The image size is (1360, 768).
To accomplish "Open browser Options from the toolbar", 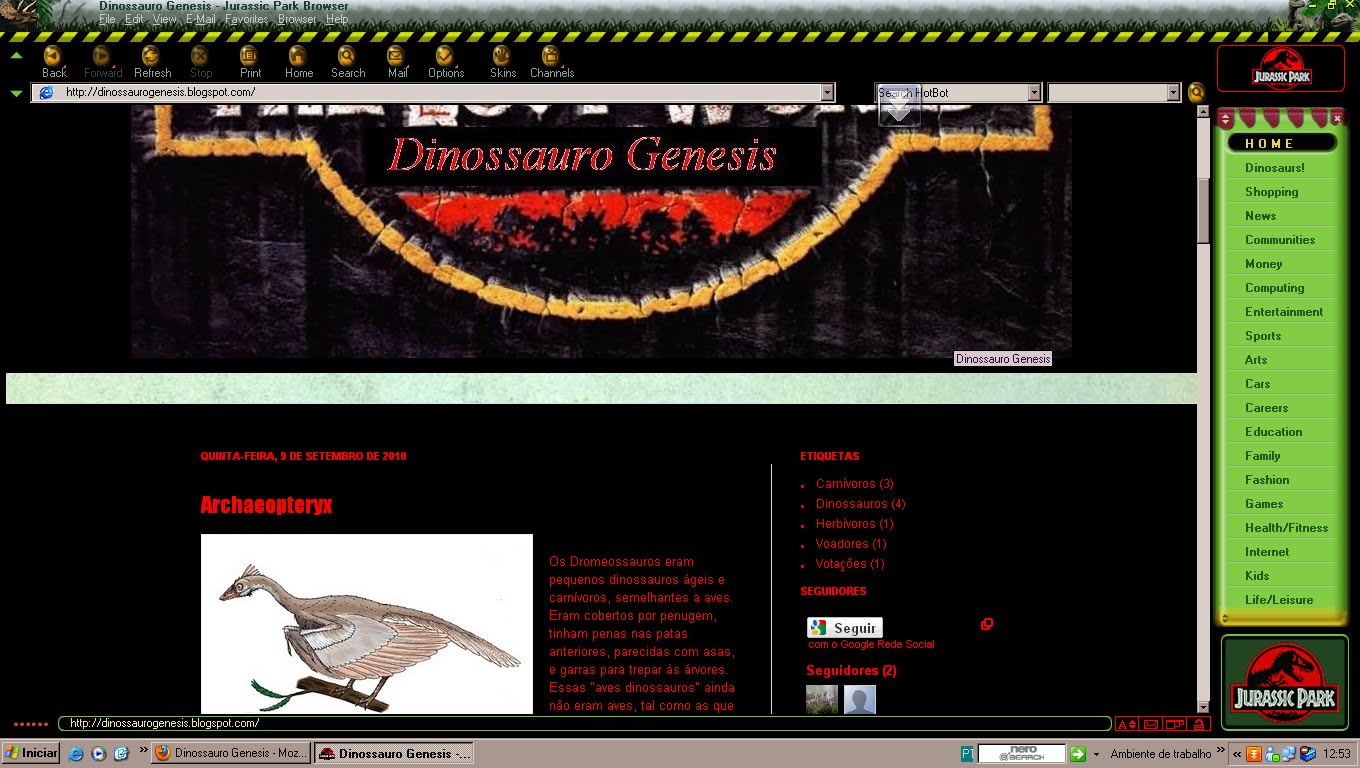I will pyautogui.click(x=445, y=61).
